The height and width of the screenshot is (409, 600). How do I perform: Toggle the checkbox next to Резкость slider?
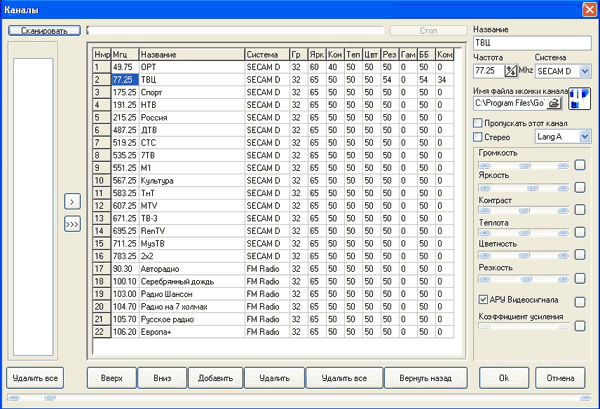tap(580, 279)
